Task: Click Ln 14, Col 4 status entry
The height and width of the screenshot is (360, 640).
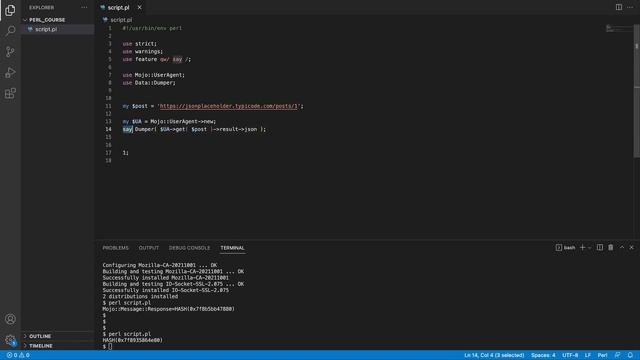Action: click(494, 355)
